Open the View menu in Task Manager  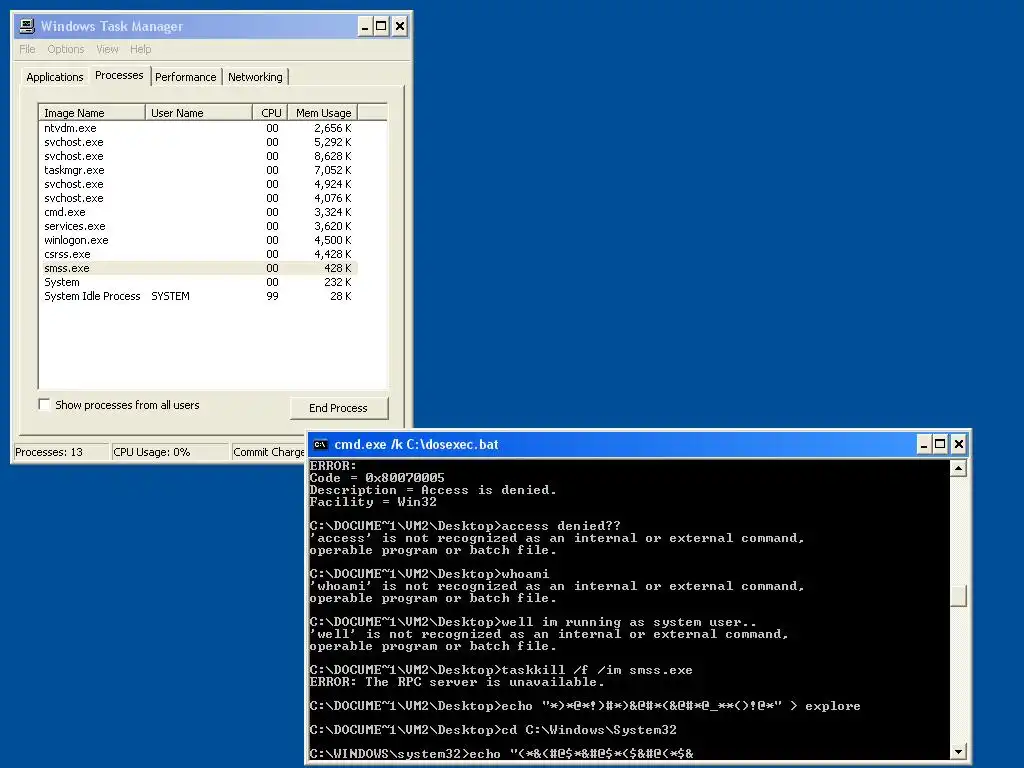(107, 49)
